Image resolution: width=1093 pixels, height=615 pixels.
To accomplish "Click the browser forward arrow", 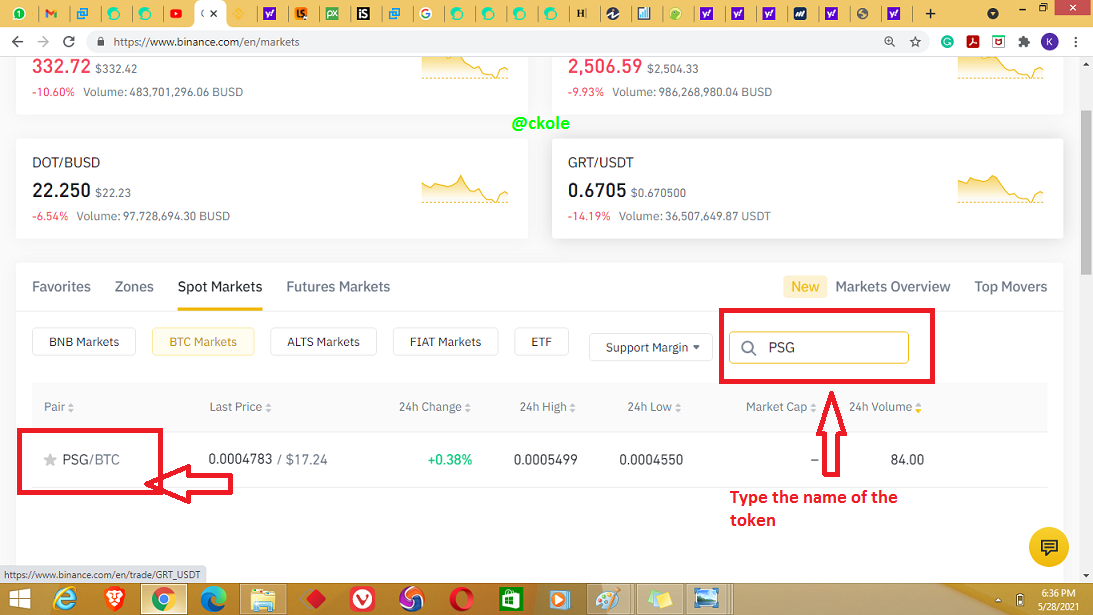I will [43, 42].
